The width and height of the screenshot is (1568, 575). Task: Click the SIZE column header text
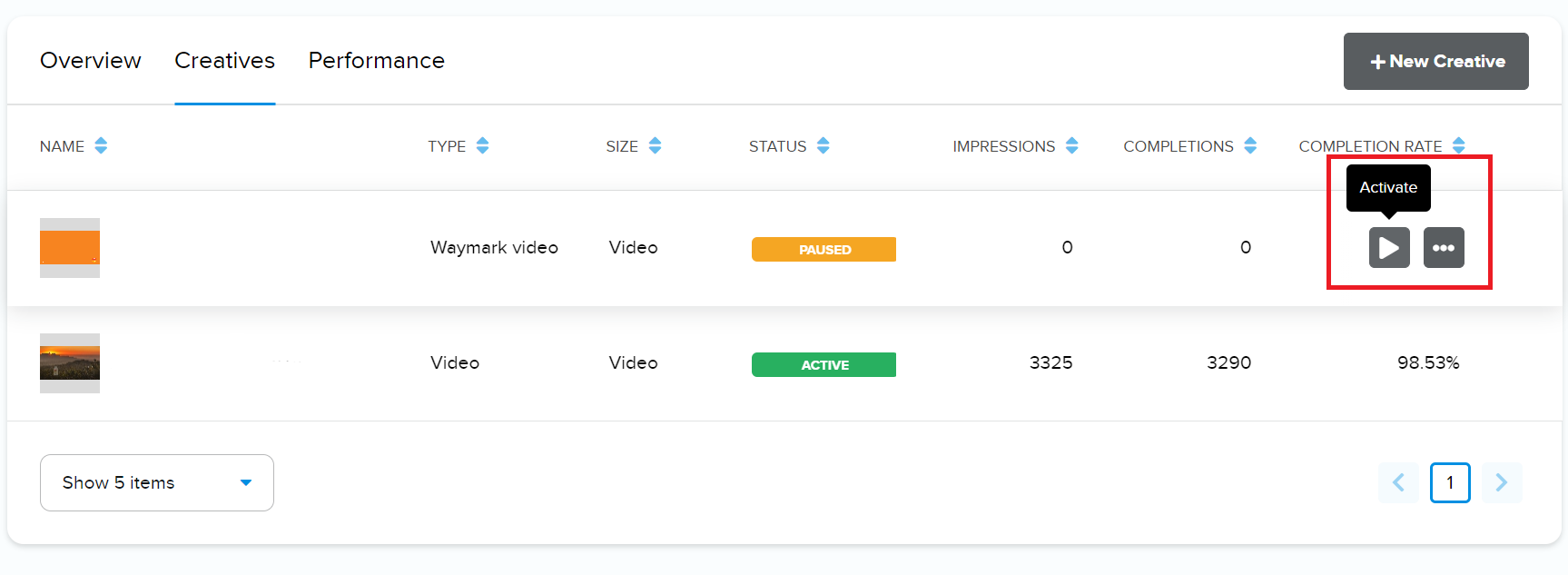coord(622,146)
